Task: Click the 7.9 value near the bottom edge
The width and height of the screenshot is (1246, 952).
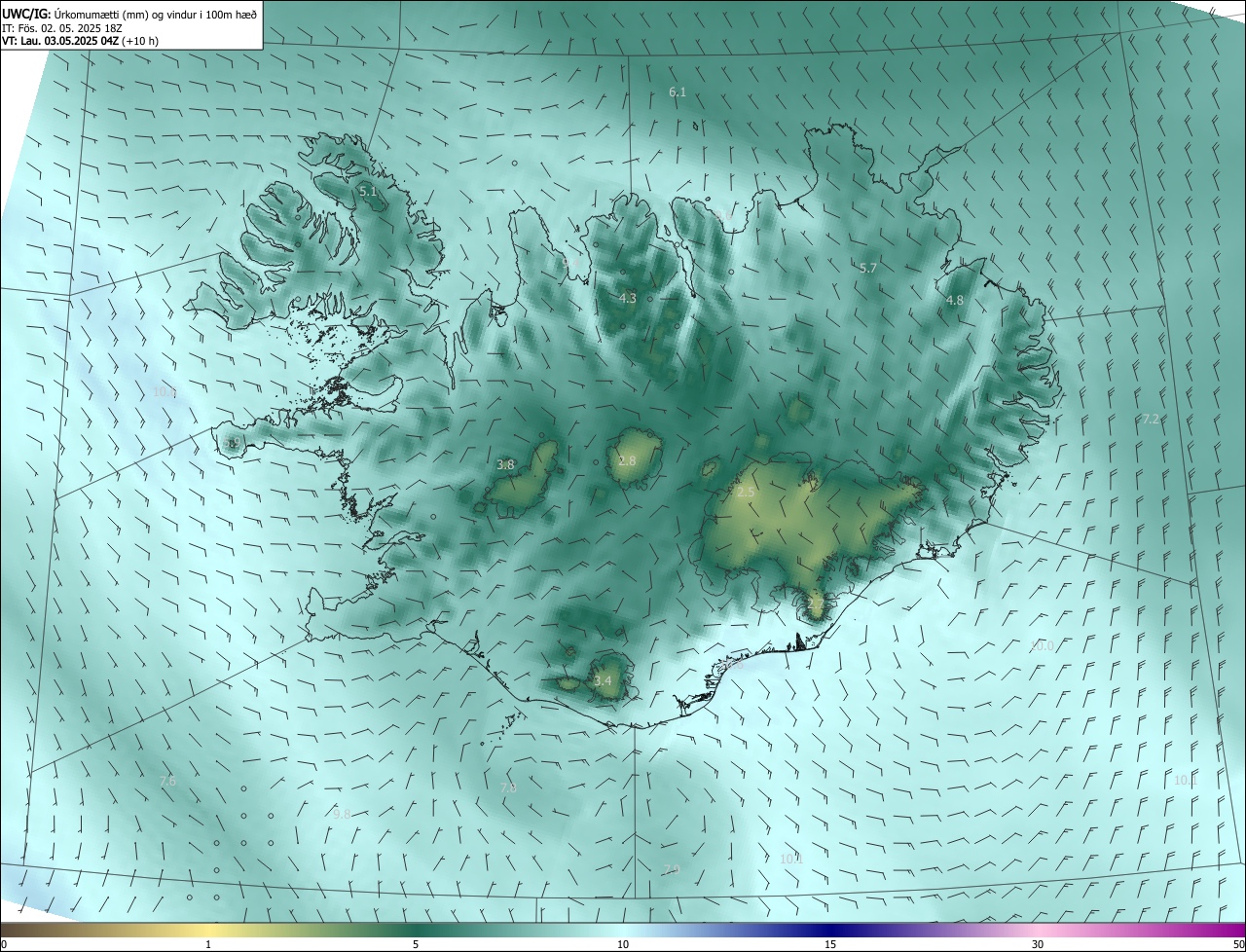Action: coord(671,870)
